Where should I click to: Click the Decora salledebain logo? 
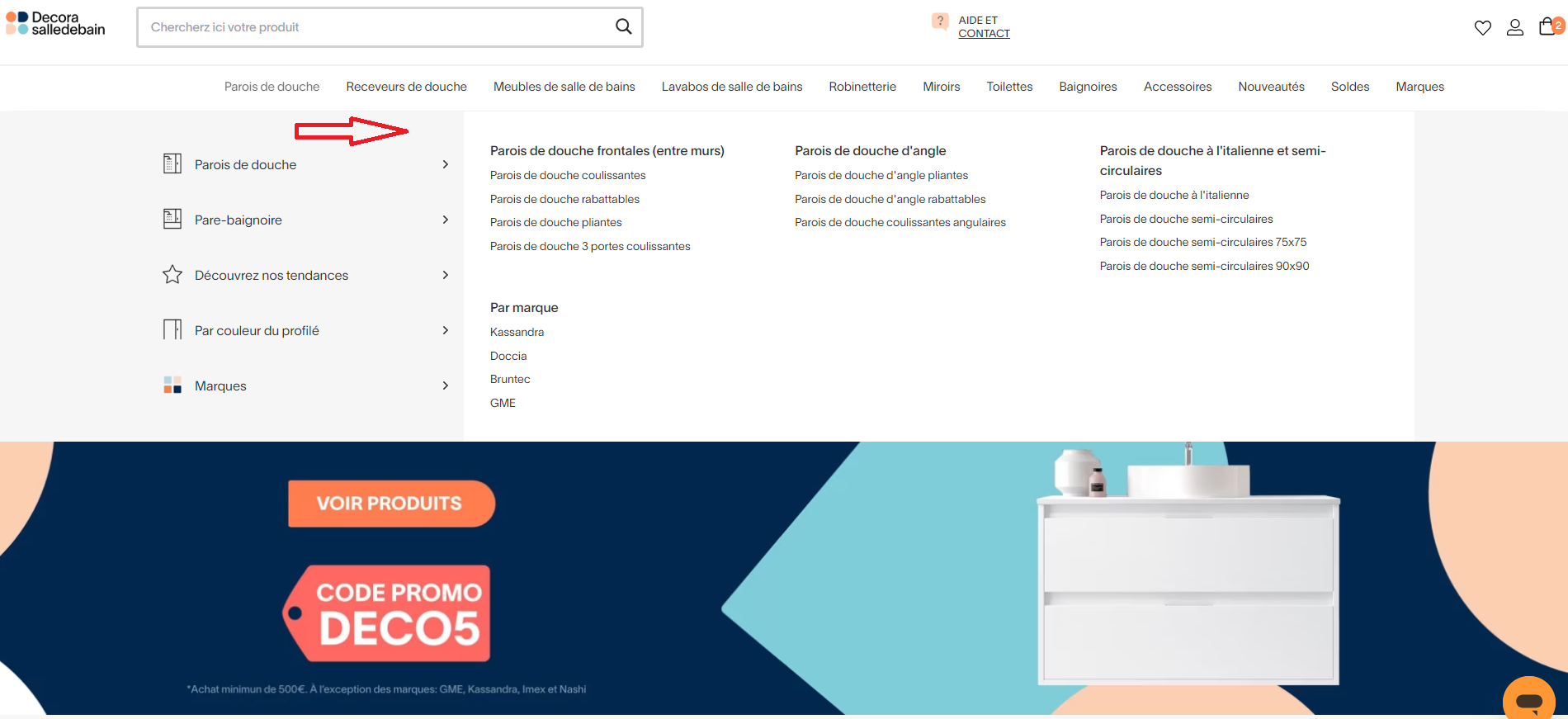click(x=55, y=24)
